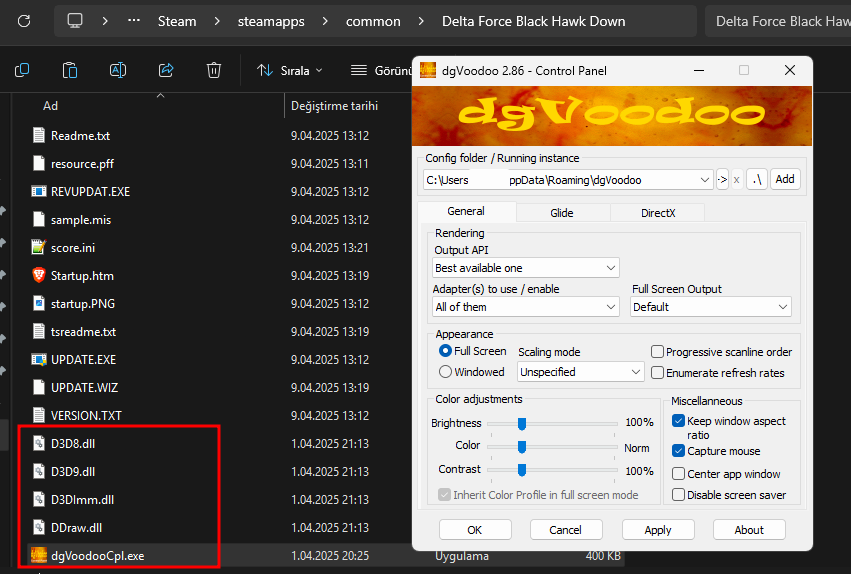Select the D3D9.dll file icon
The height and width of the screenshot is (574, 851).
[39, 471]
